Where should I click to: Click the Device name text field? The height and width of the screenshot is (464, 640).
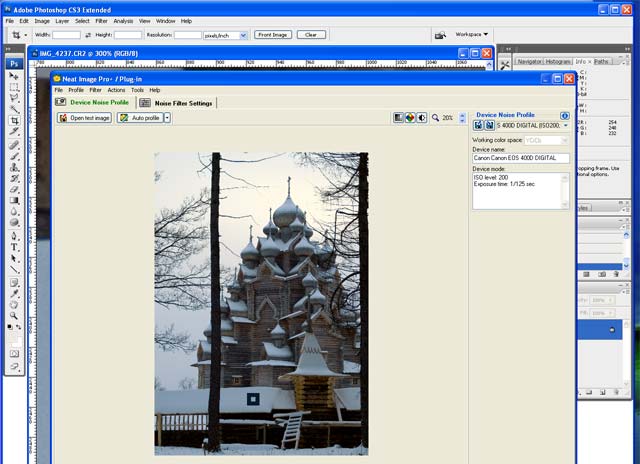tap(520, 158)
